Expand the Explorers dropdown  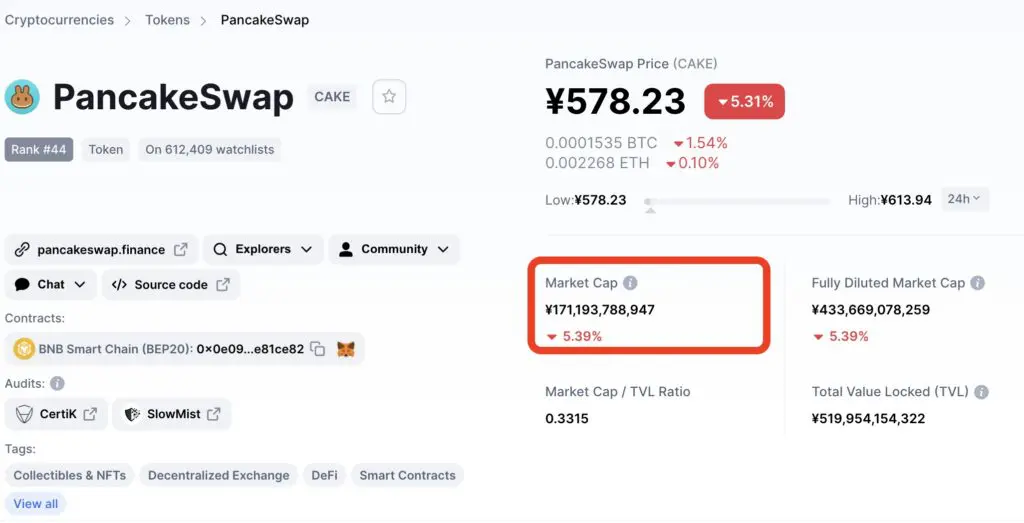tap(263, 249)
